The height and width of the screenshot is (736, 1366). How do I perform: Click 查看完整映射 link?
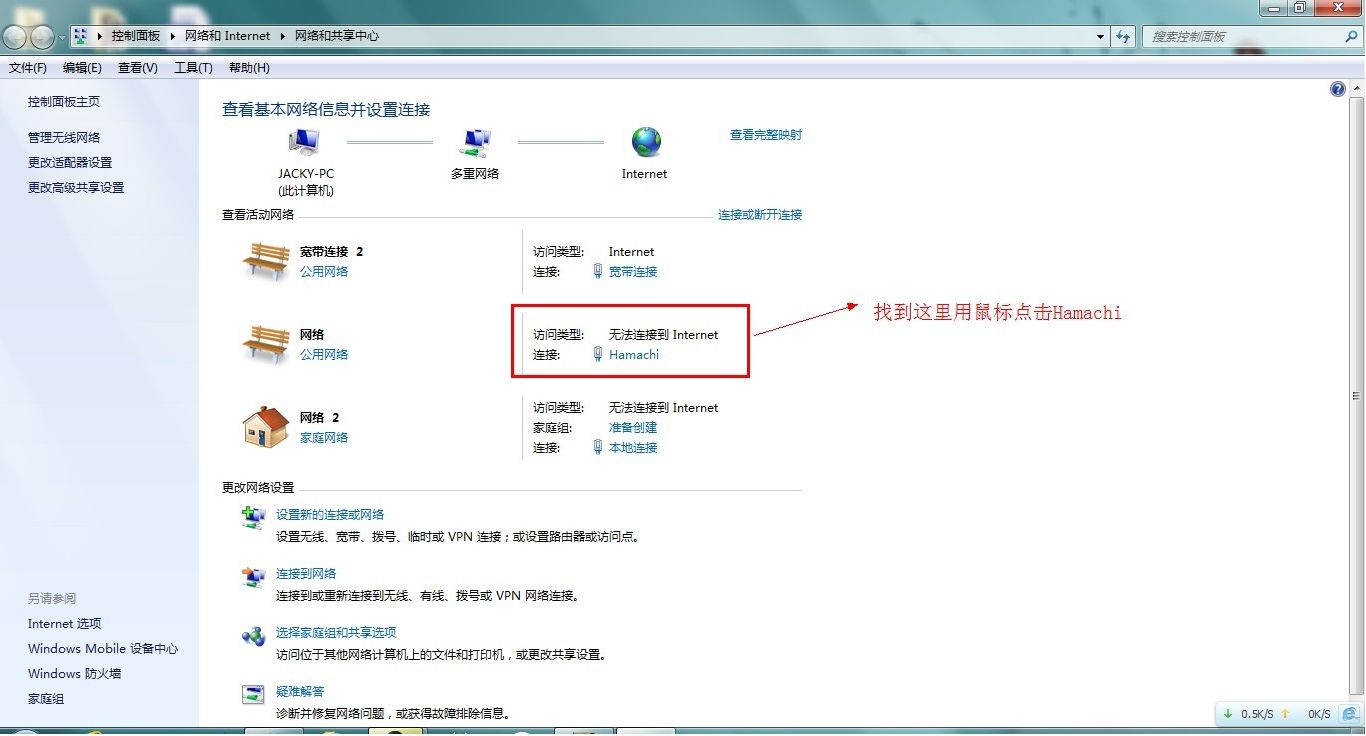pos(765,134)
